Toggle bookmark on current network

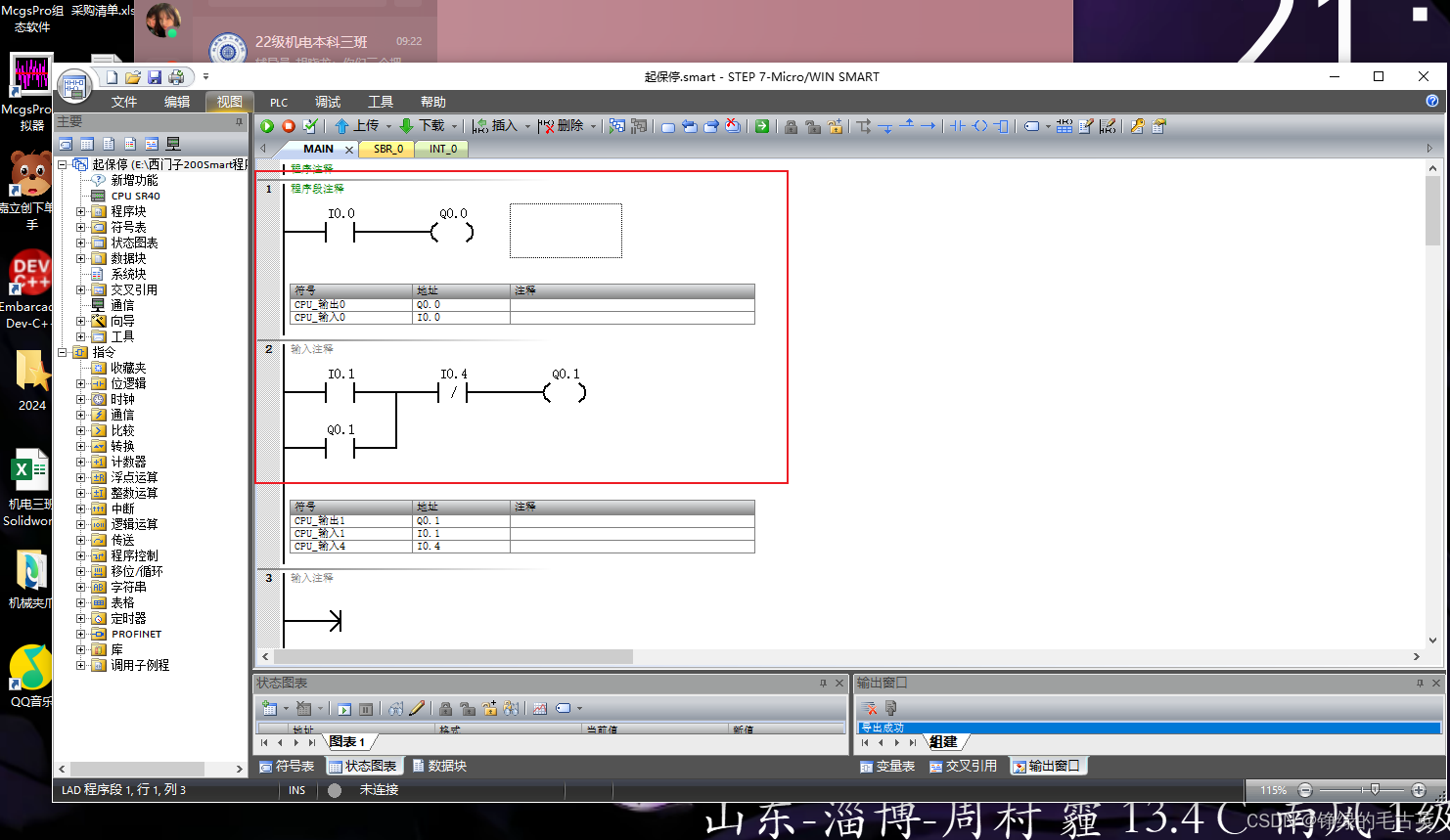(668, 126)
